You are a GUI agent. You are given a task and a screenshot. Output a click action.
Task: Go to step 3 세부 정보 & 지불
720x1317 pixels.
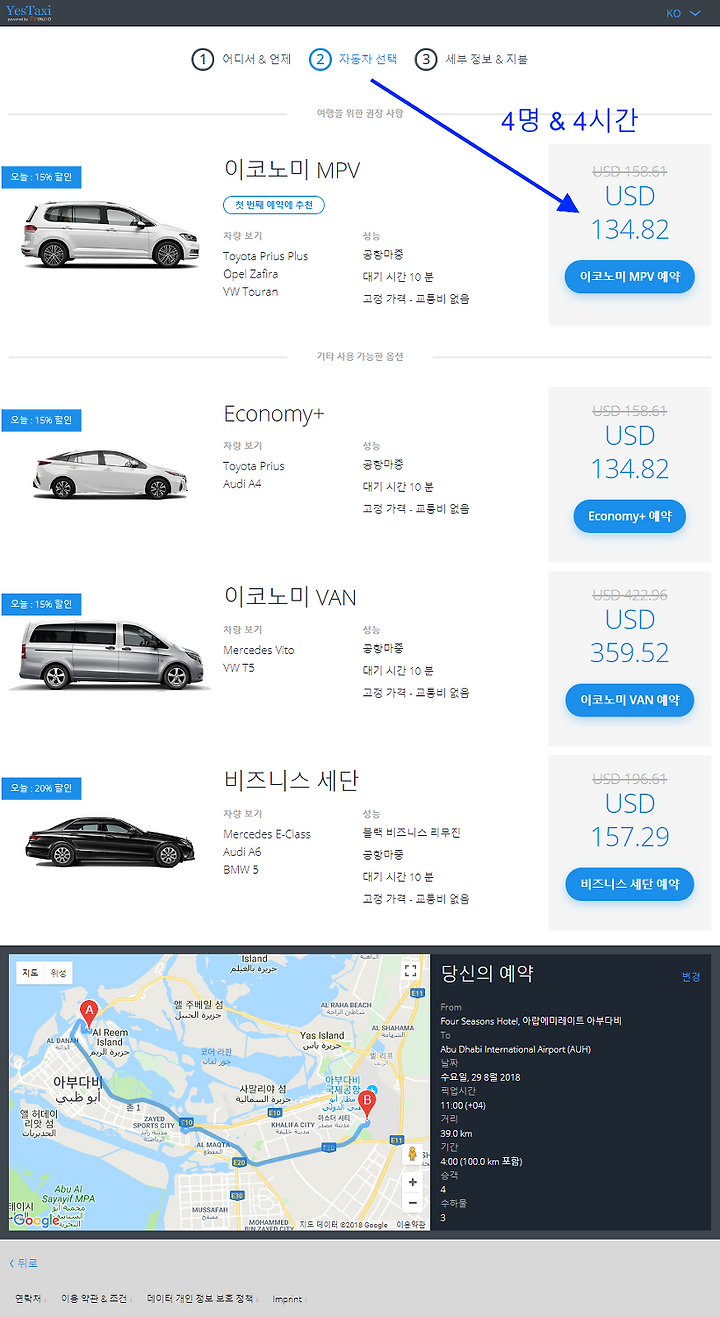[471, 59]
